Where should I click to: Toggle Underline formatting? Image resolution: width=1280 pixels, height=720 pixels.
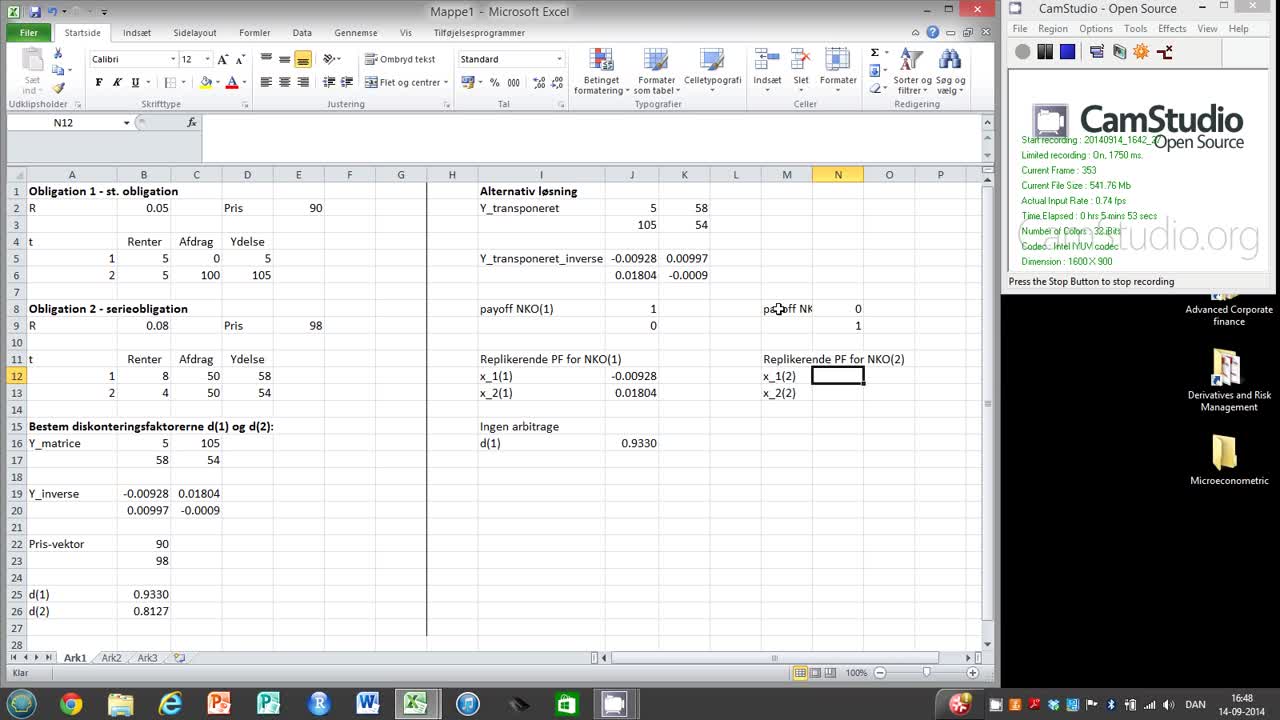point(135,82)
